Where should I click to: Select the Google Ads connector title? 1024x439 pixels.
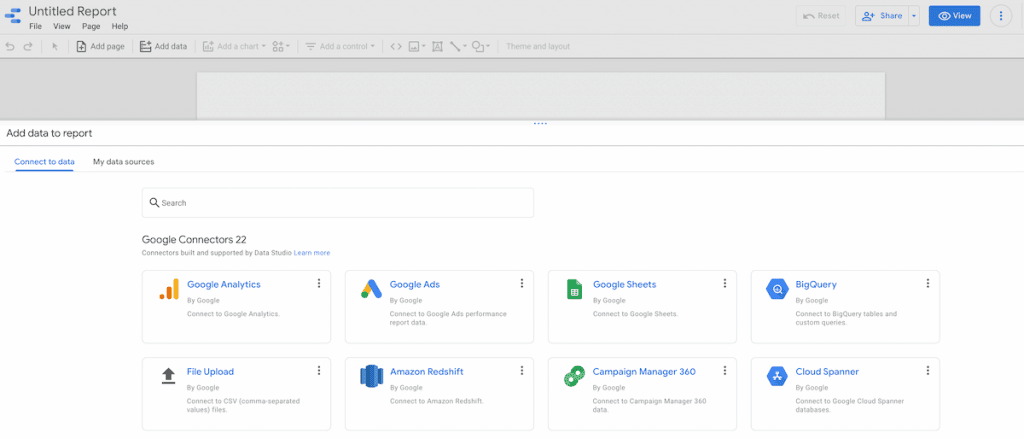(415, 284)
